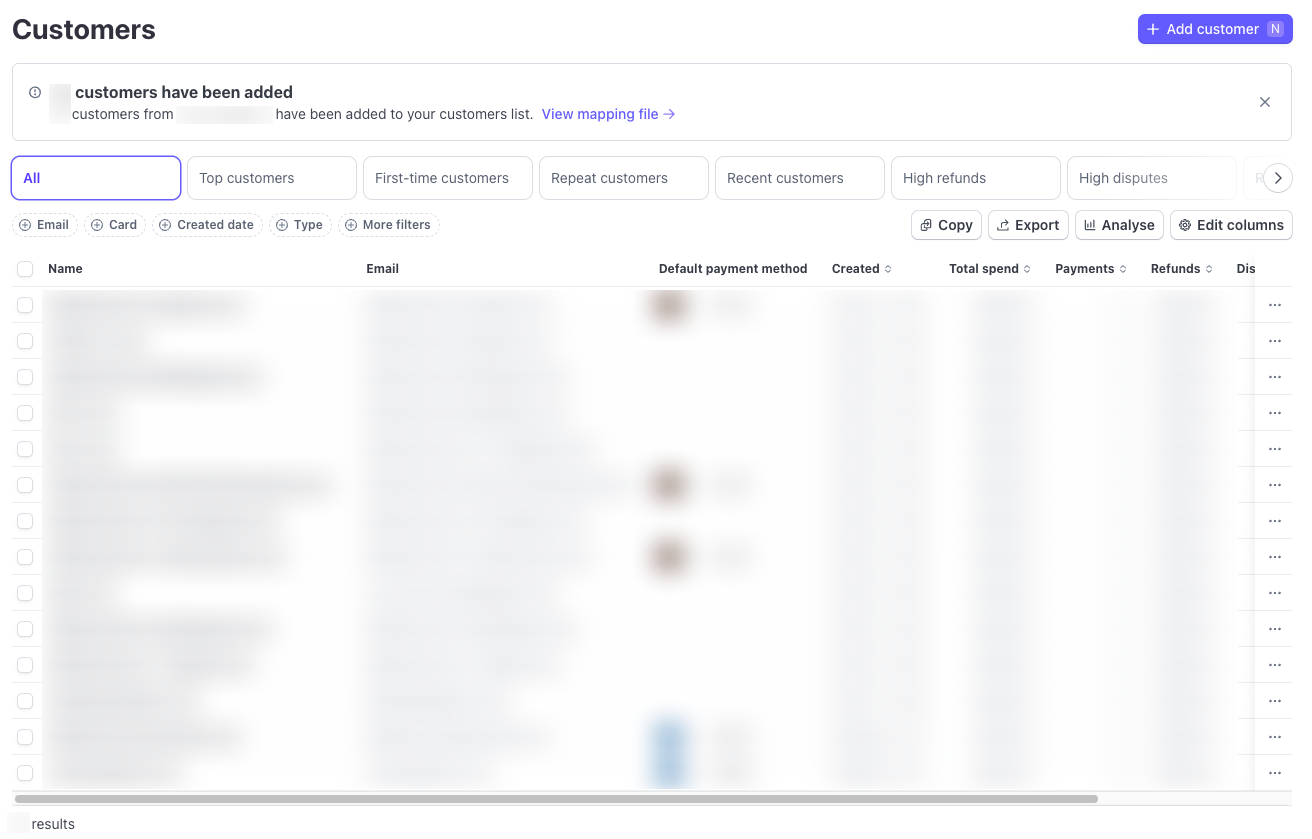The width and height of the screenshot is (1312, 839).
Task: Open Analyse chart view
Action: 1118,225
